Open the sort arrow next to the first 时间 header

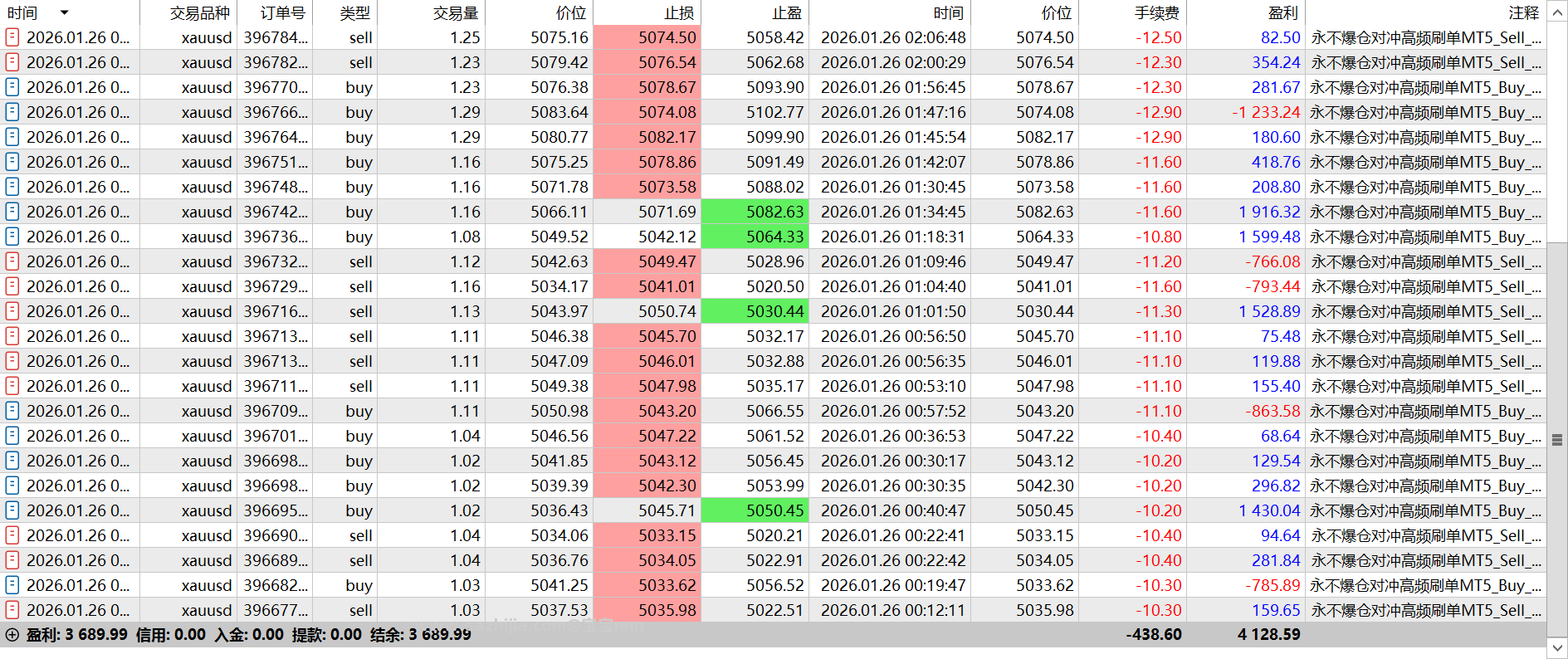coord(64,12)
